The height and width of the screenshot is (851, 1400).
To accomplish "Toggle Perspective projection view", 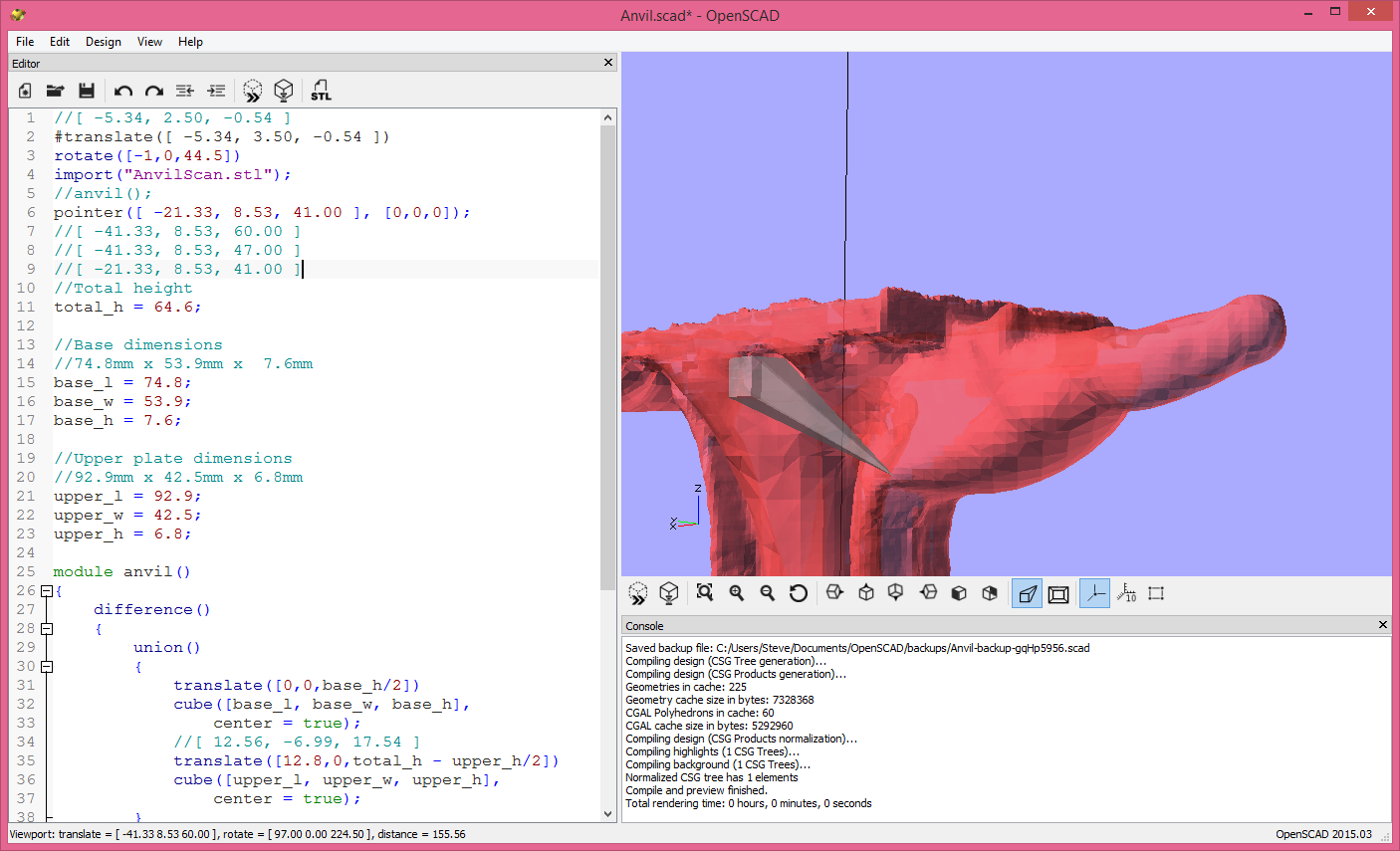I will pos(1027,594).
